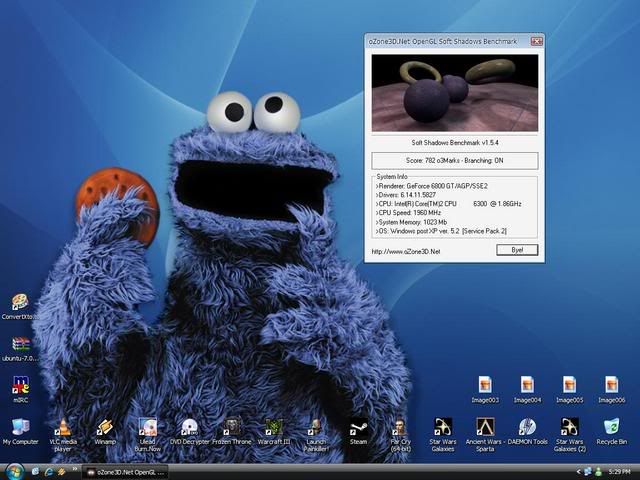640x480 pixels.
Task: Click the oZone3D.Net OpenGL taskbar button
Action: (x=125, y=472)
